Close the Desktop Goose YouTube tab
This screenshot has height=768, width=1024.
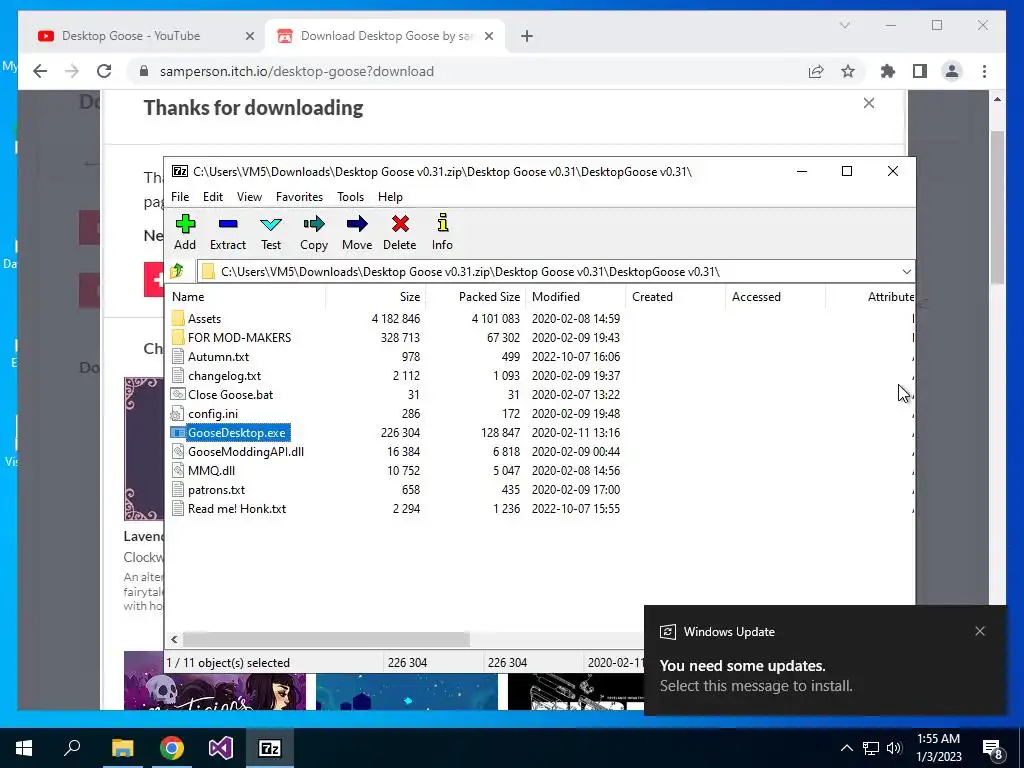coord(249,36)
